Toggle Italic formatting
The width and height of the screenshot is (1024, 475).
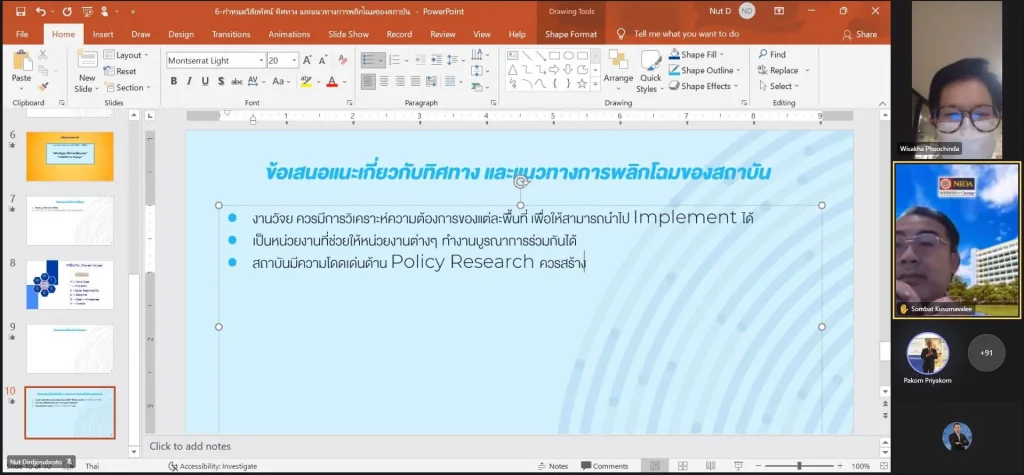tap(189, 81)
